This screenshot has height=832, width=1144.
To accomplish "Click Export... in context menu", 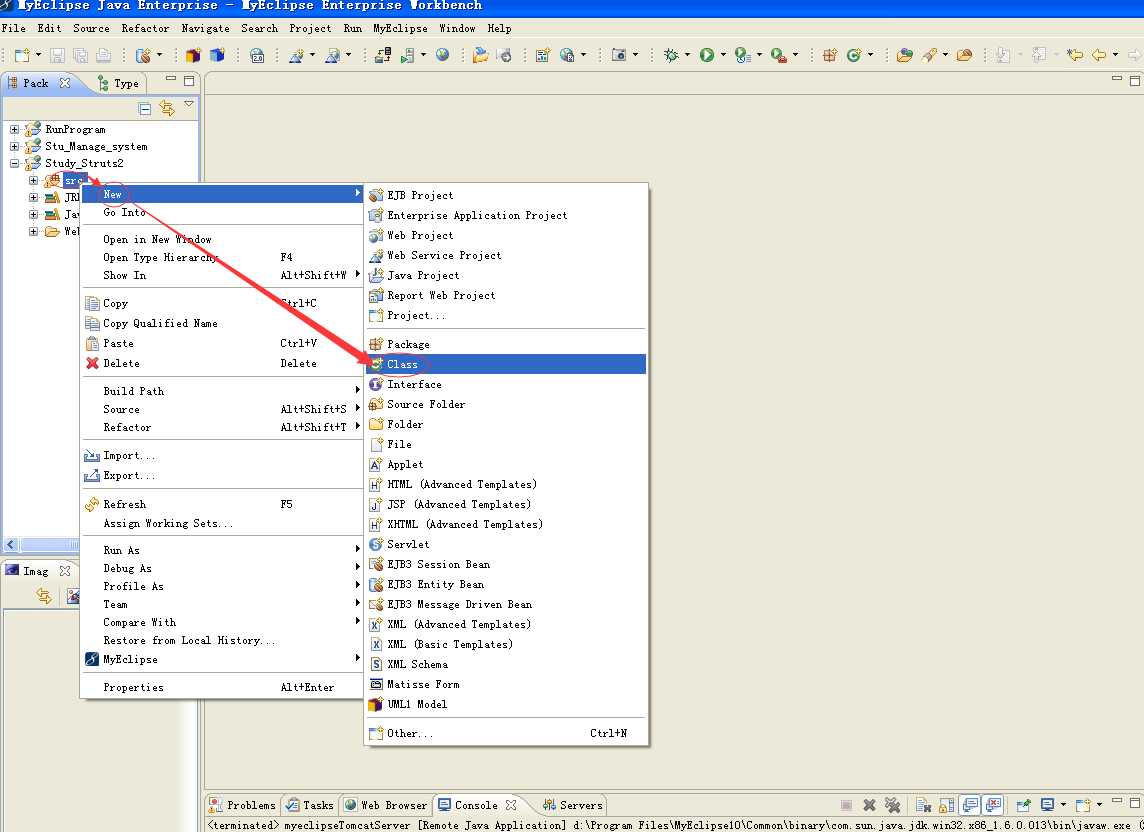I will point(222,475).
